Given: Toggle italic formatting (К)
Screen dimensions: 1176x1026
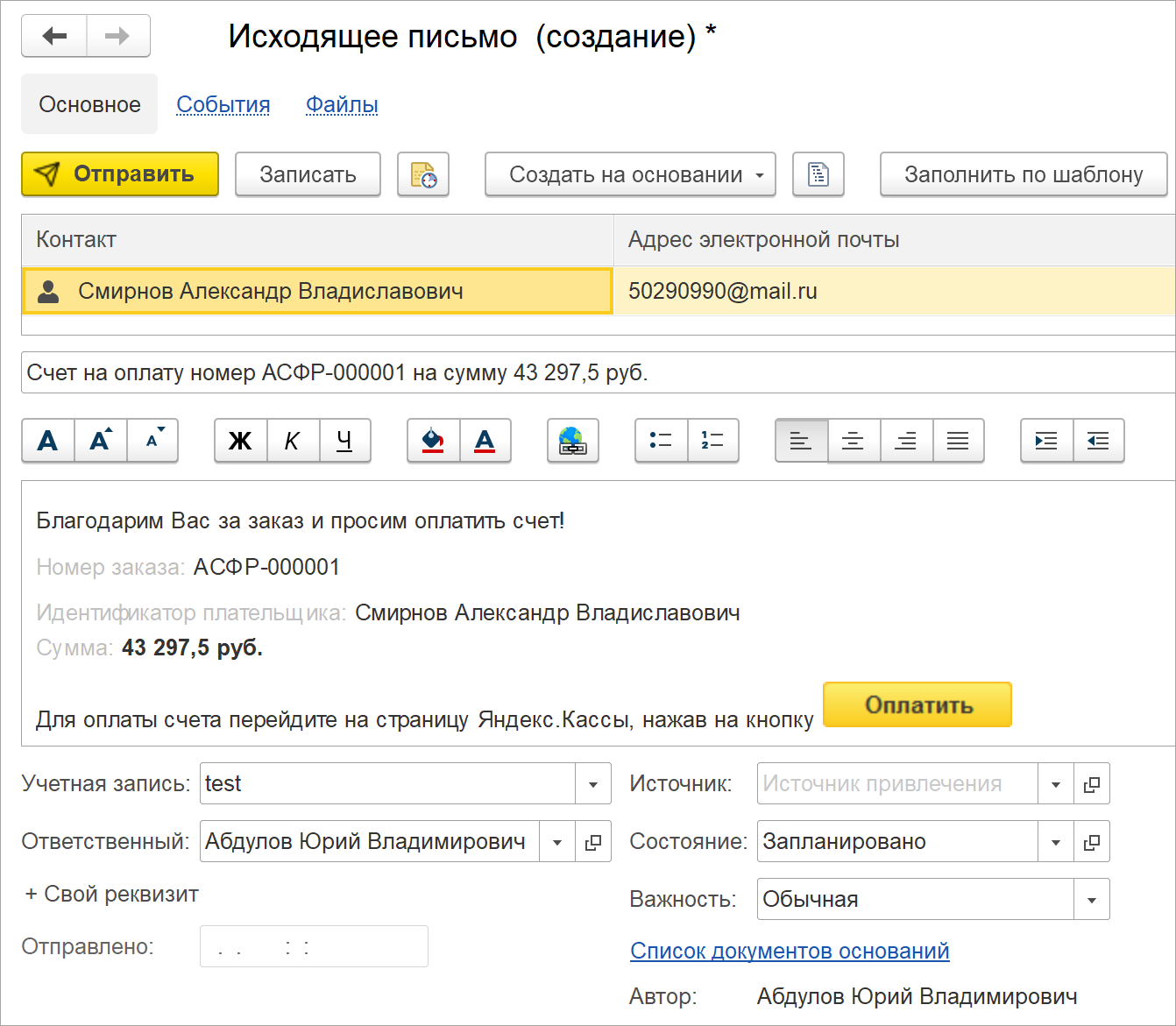Looking at the screenshot, I should pyautogui.click(x=293, y=440).
